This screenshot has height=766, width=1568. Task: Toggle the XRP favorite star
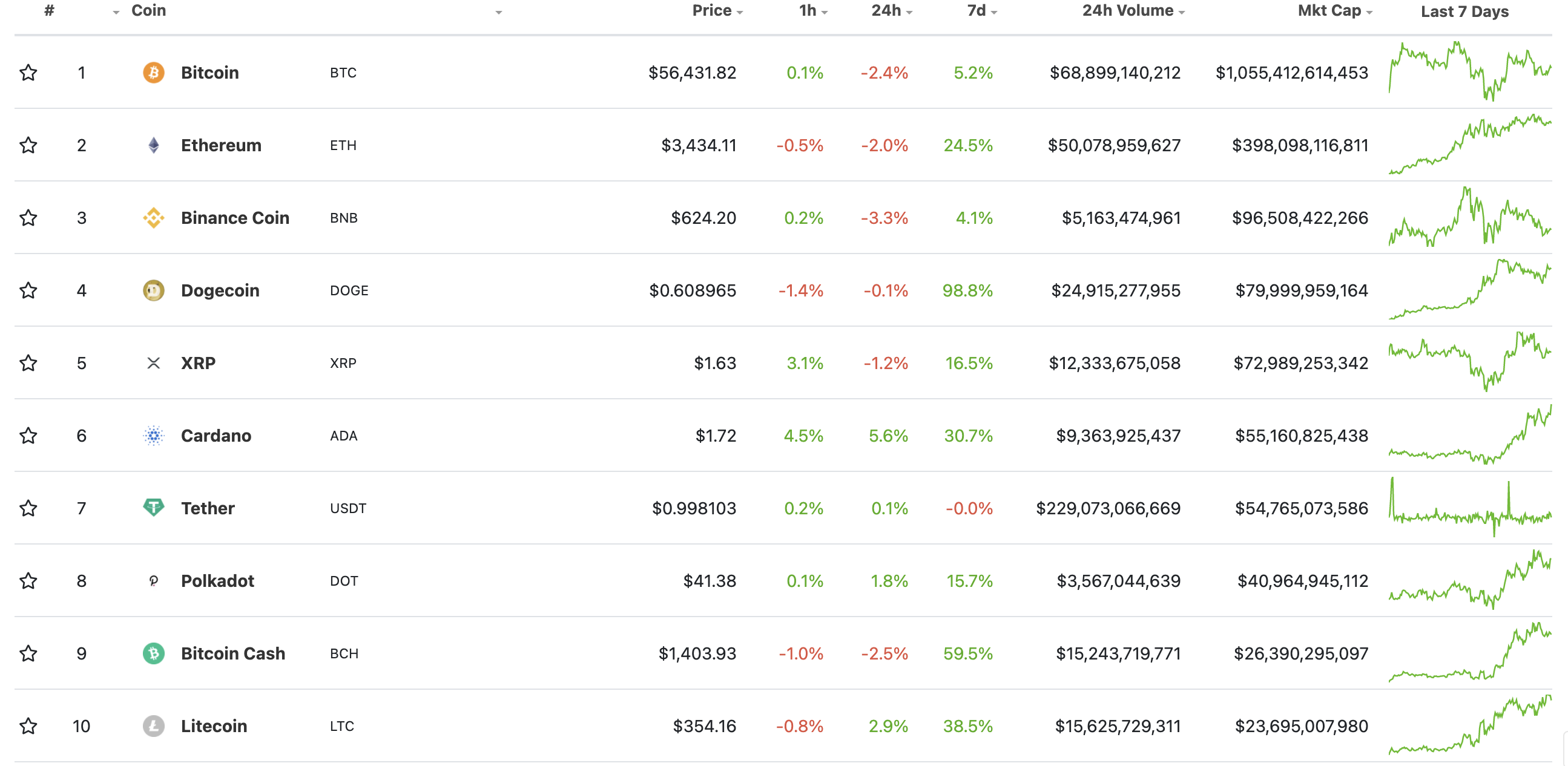28,362
